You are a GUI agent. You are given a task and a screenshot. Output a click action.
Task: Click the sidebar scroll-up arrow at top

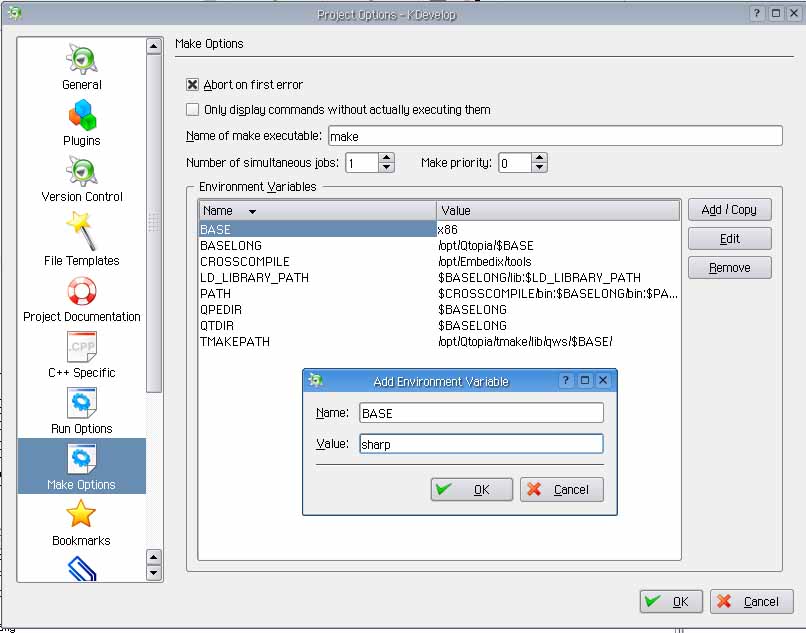[154, 46]
